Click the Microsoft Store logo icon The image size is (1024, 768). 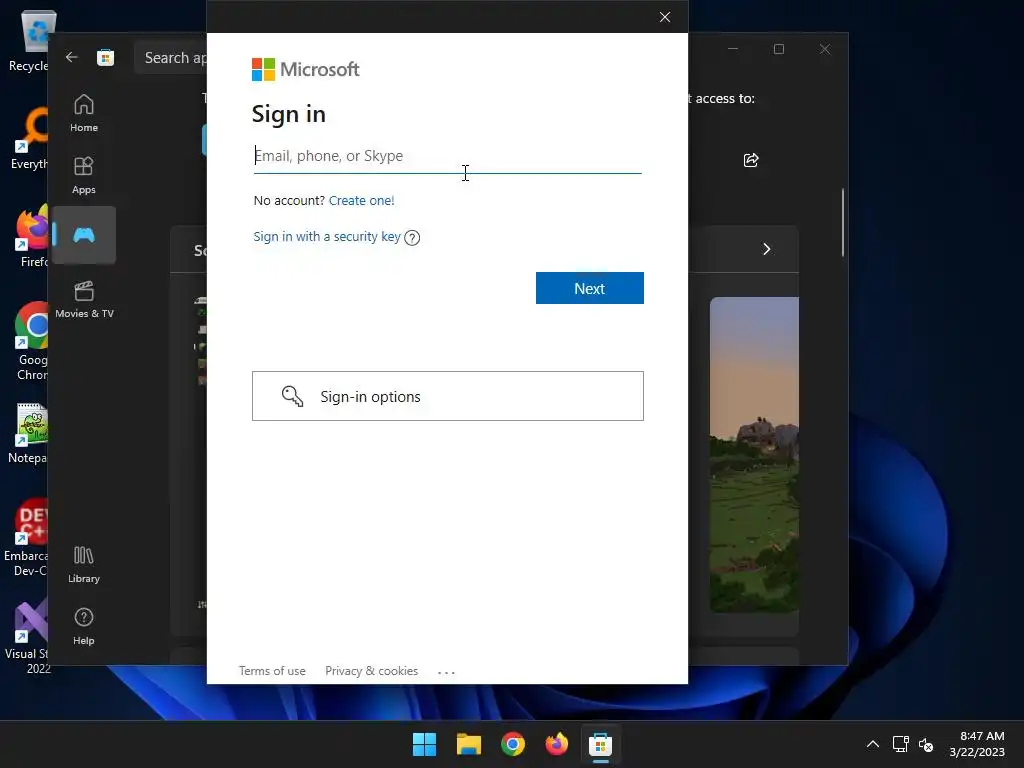click(x=105, y=57)
